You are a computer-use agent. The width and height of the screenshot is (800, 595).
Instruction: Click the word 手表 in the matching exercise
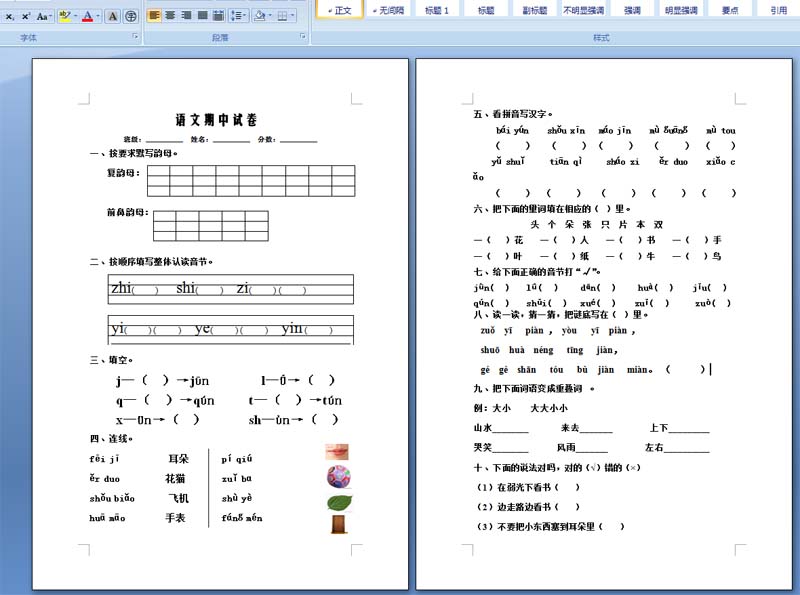pos(175,518)
